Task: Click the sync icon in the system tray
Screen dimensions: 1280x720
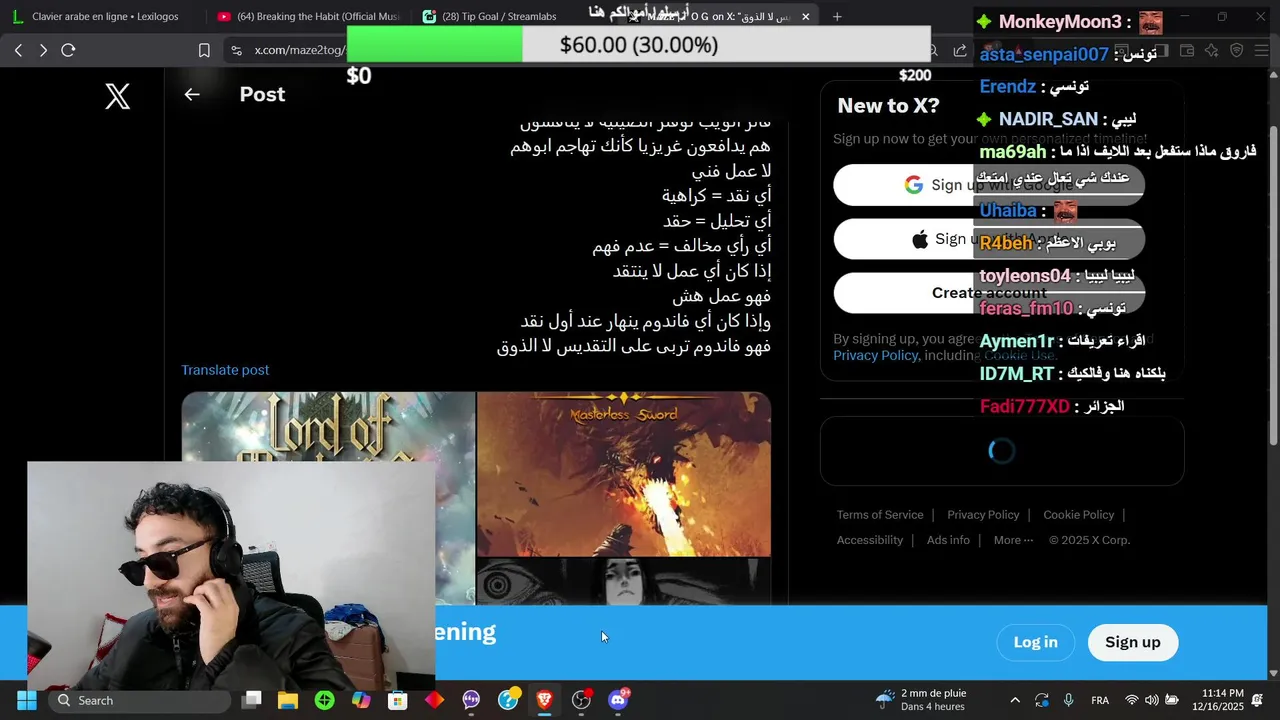Action: (x=1042, y=700)
